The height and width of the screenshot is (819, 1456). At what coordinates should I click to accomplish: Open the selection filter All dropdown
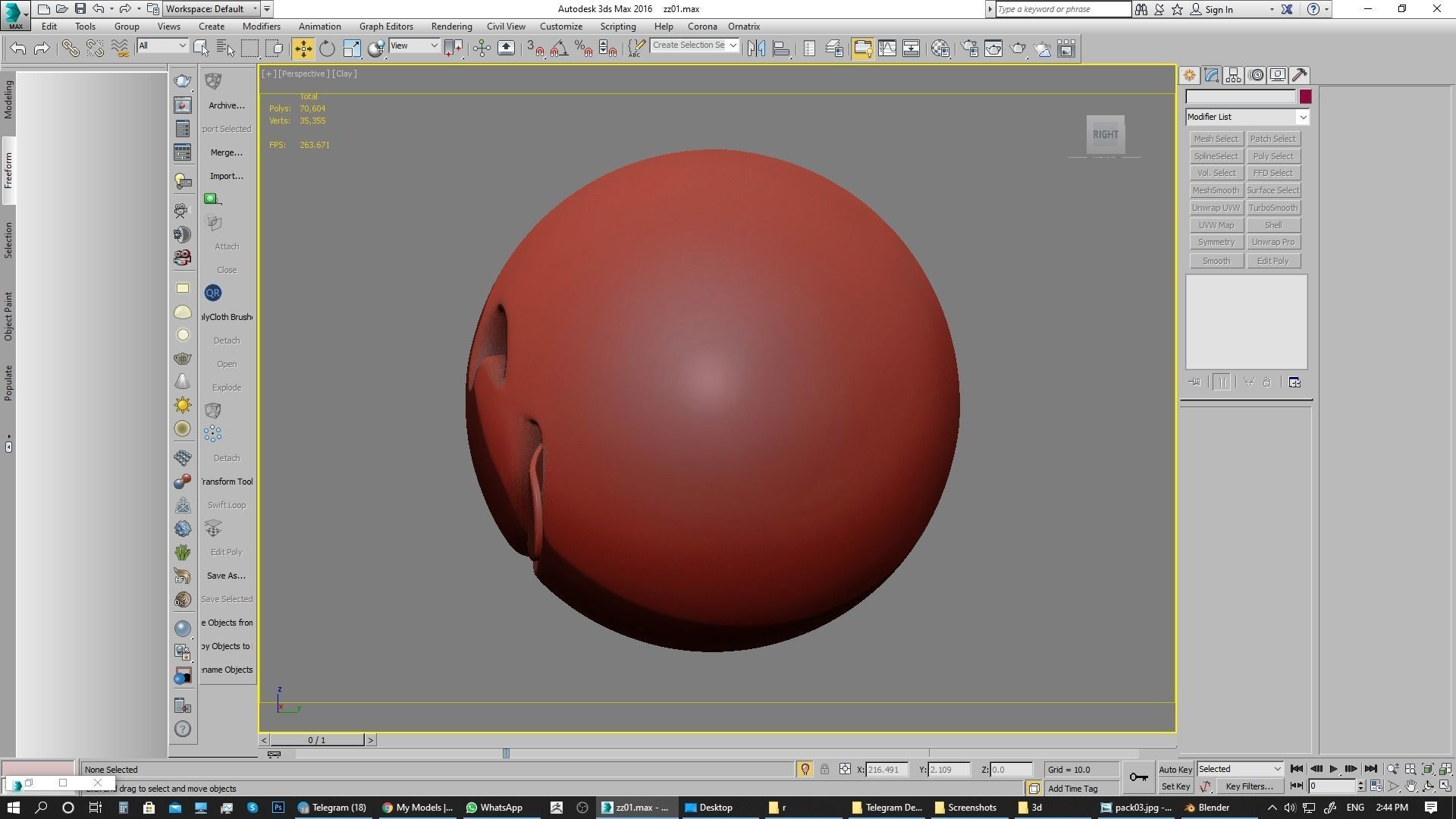162,46
